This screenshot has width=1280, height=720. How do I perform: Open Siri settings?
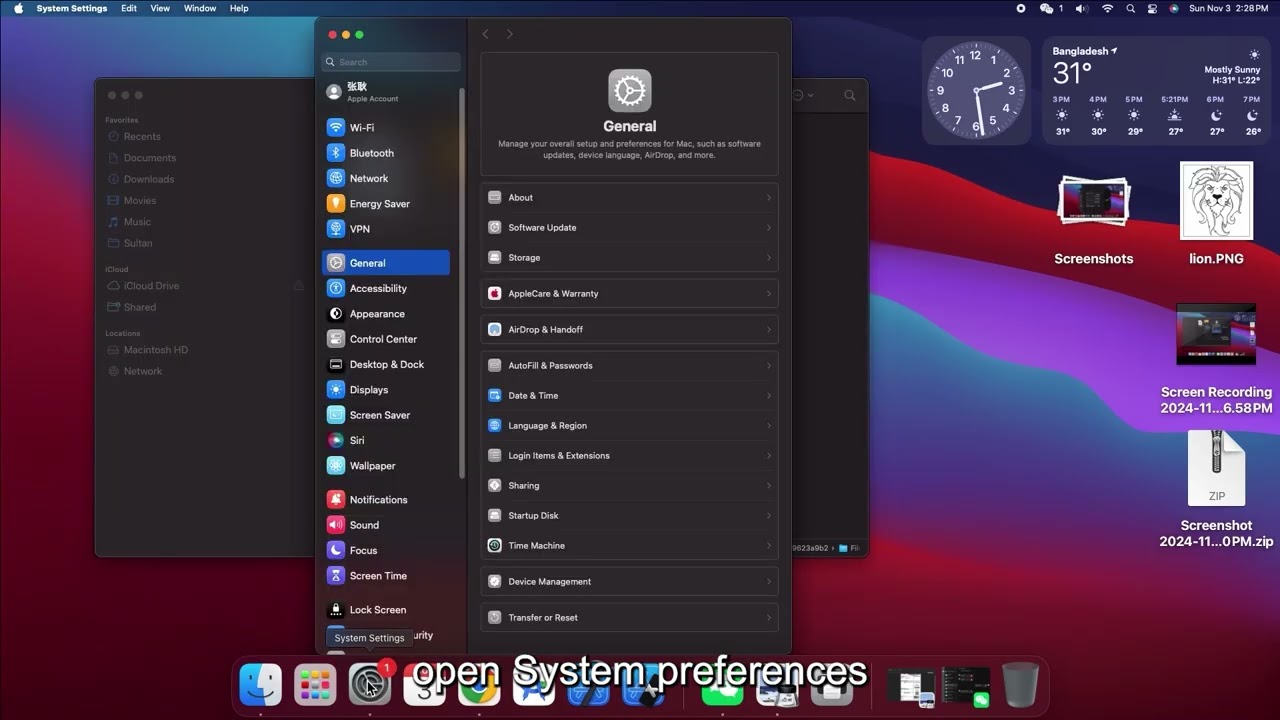click(386, 440)
